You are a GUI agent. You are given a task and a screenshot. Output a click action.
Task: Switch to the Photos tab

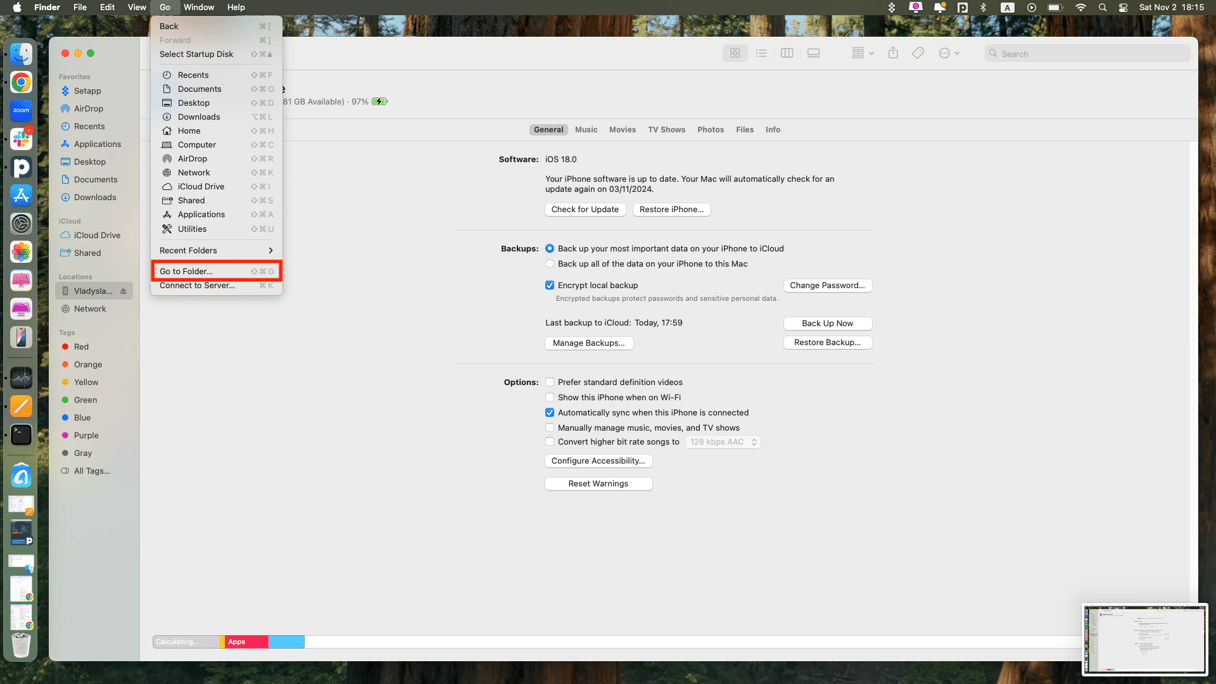(x=710, y=130)
